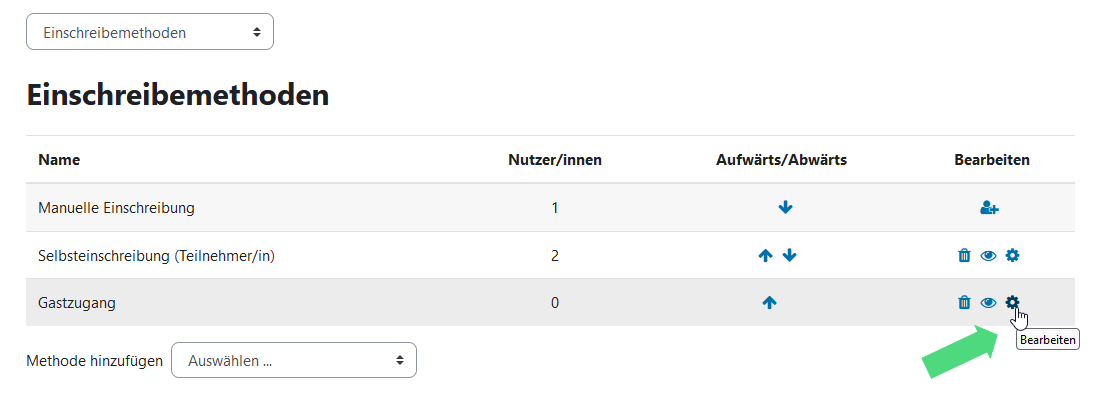Viewport: 1097px width, 407px height.
Task: Delete the Gastzugang enrolment method
Action: click(x=964, y=302)
